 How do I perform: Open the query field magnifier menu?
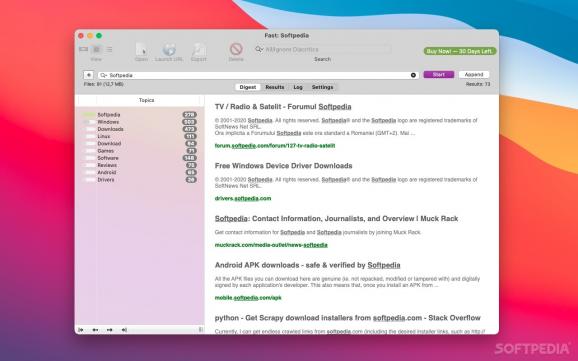click(x=104, y=75)
